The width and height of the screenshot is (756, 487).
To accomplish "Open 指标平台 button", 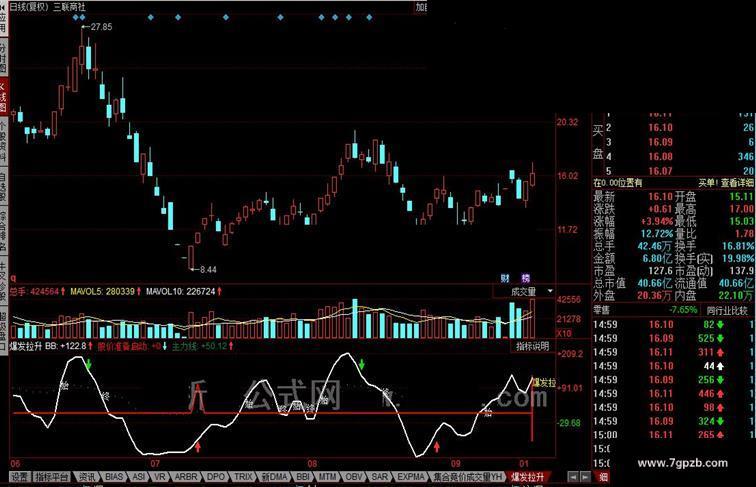I will click(52, 477).
